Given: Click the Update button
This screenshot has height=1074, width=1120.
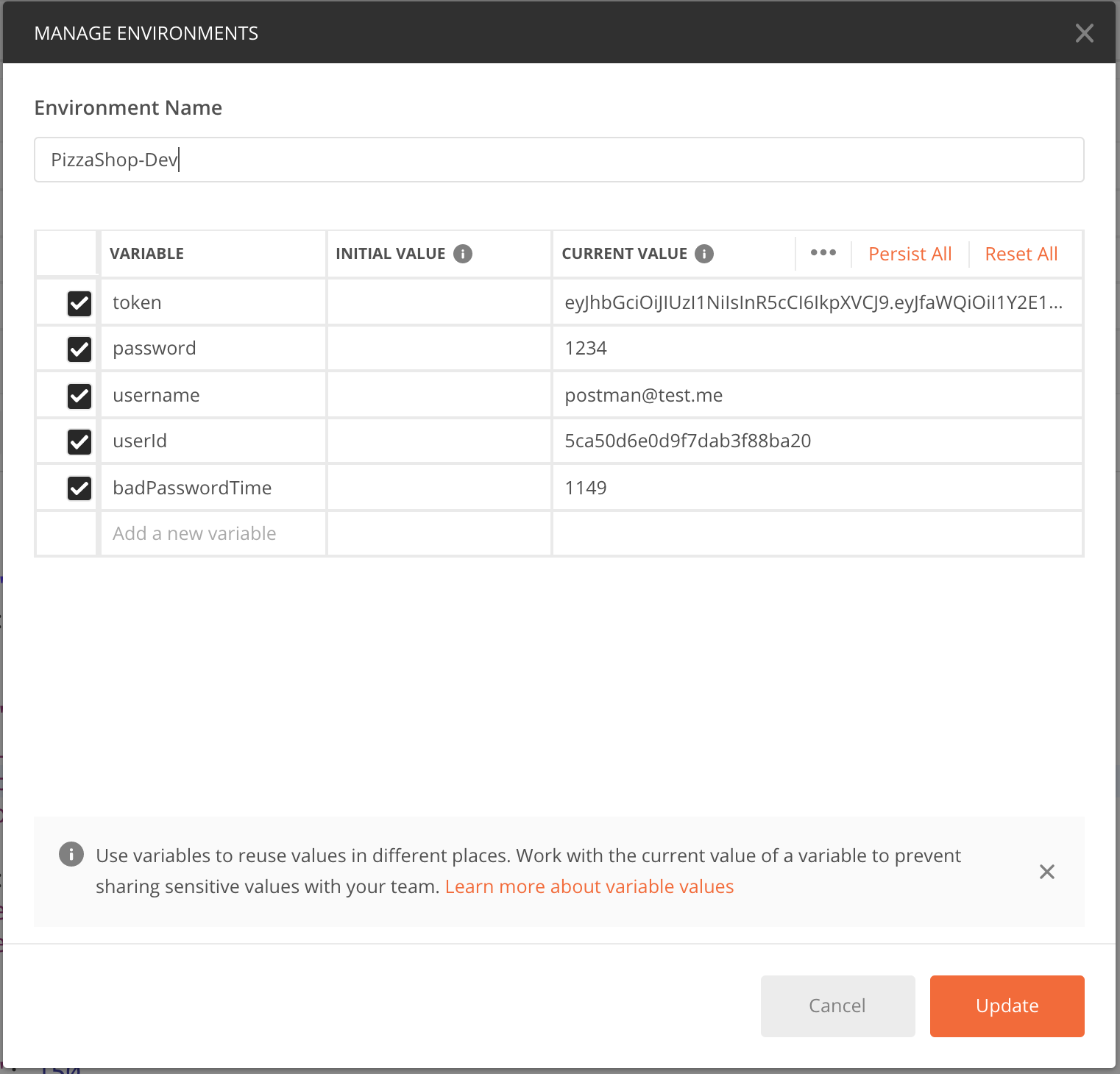Looking at the screenshot, I should pyautogui.click(x=1007, y=1006).
